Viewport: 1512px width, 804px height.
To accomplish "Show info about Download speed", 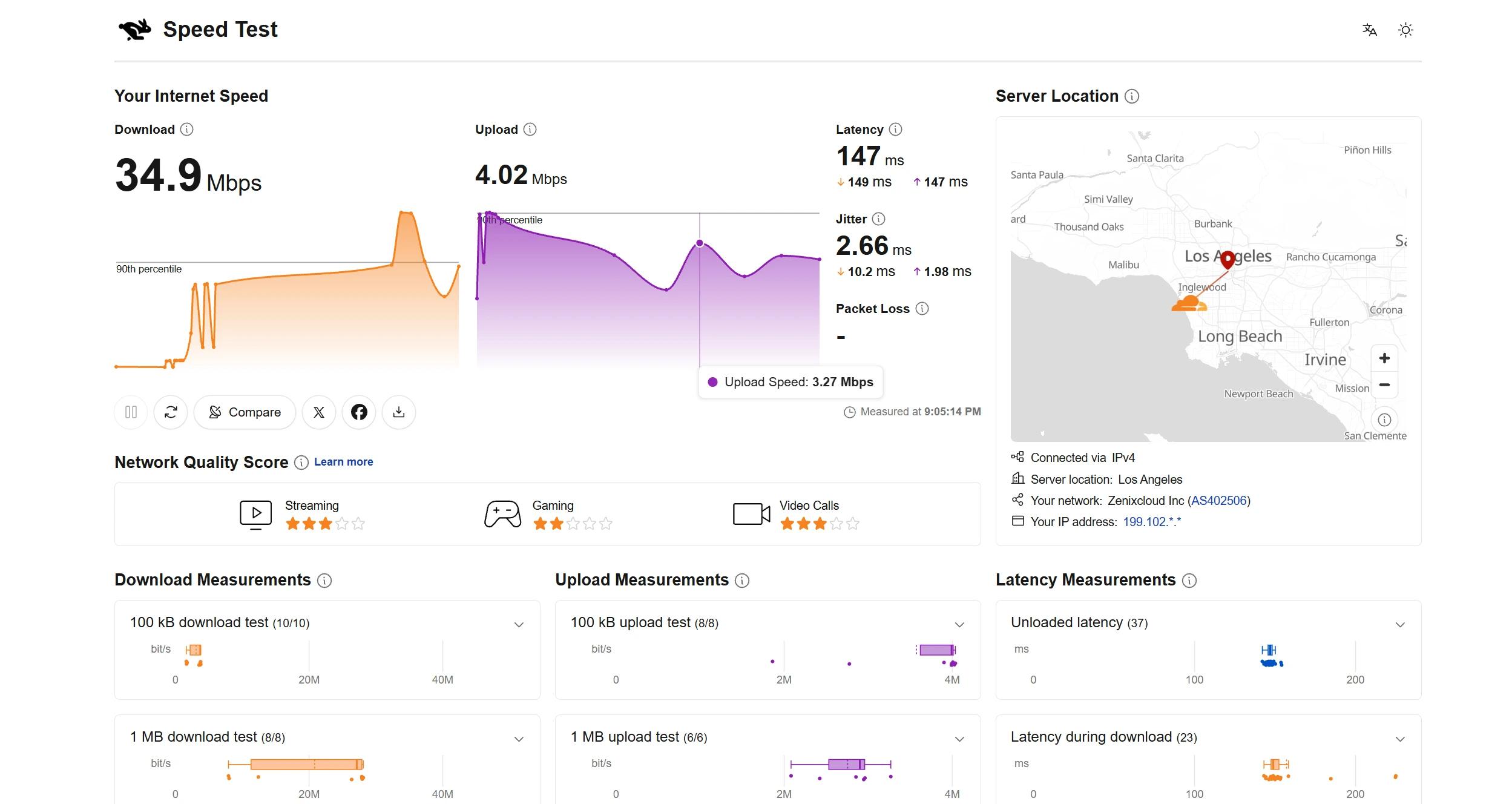I will pos(187,130).
